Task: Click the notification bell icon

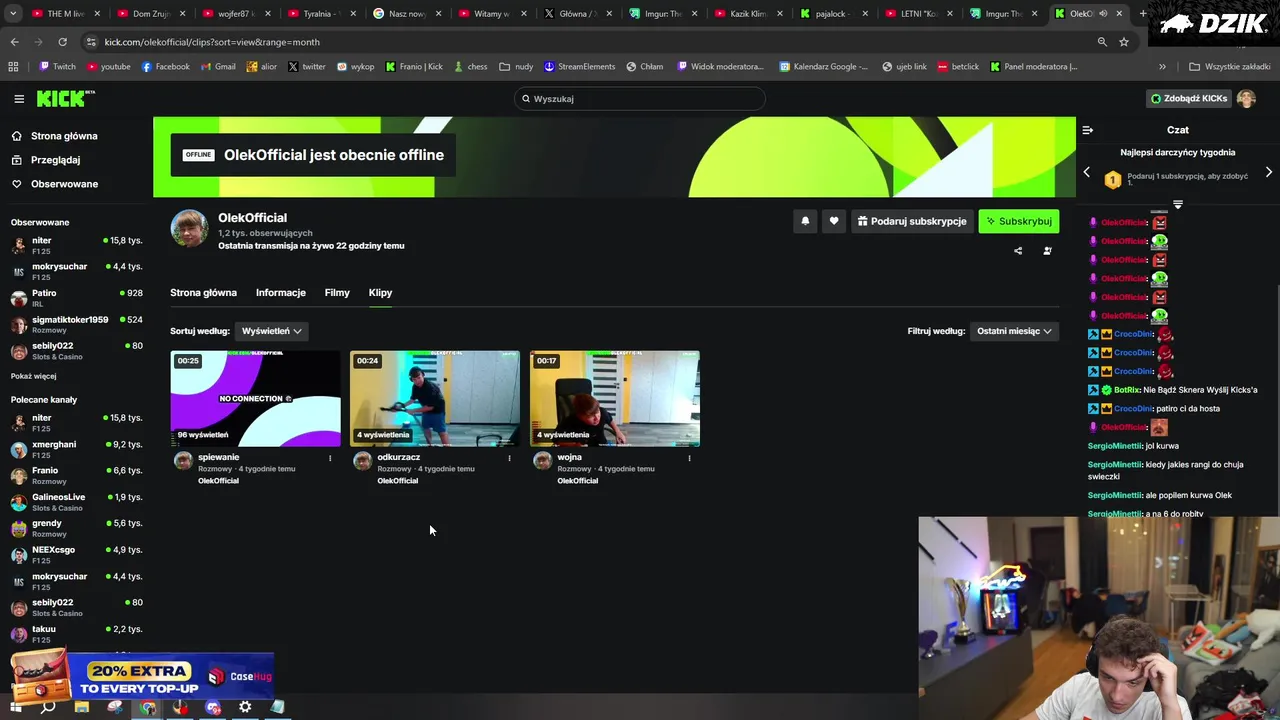Action: click(x=805, y=221)
